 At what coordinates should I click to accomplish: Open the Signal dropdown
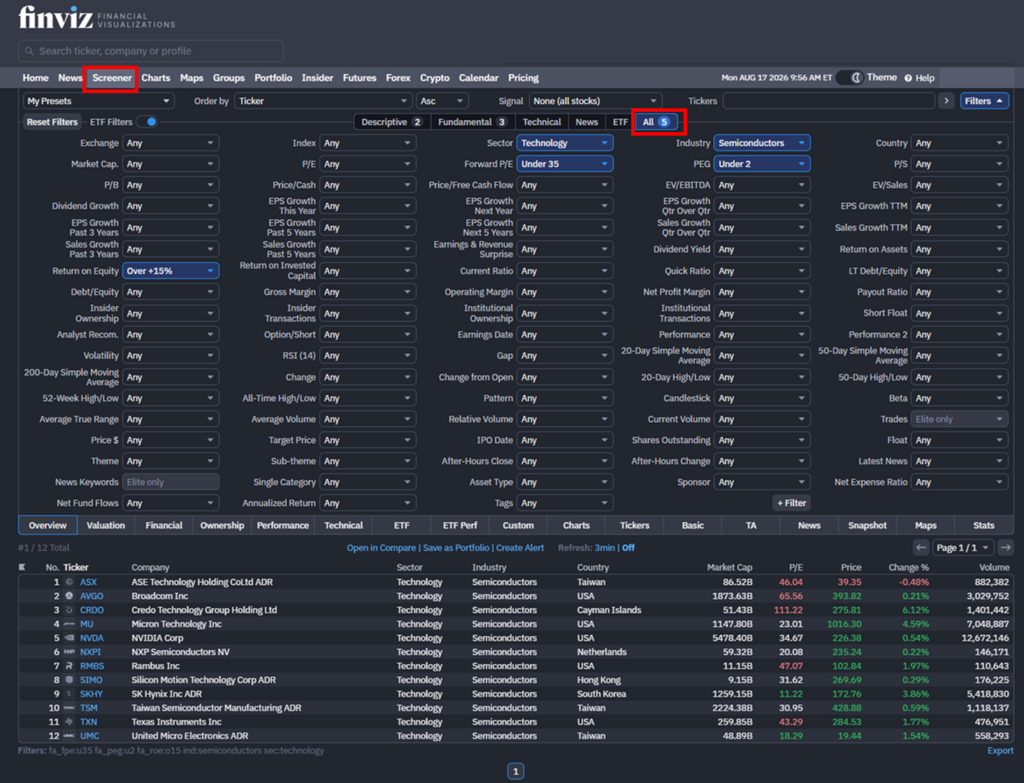(594, 101)
